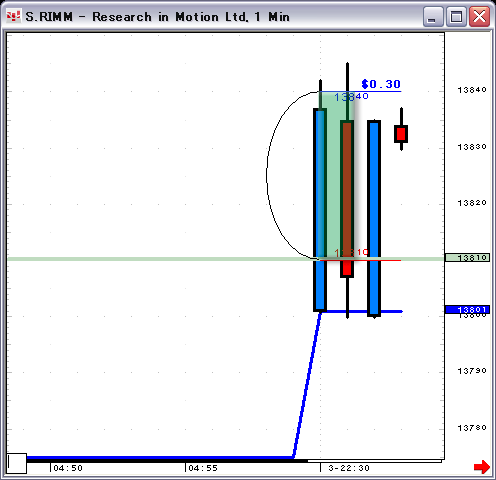Click the 13820 price axis label
Screen dimensions: 496x480
pyautogui.click(x=472, y=203)
